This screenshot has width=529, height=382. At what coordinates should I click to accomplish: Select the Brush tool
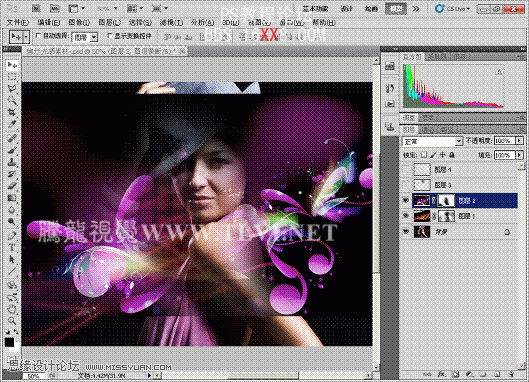tap(12, 150)
